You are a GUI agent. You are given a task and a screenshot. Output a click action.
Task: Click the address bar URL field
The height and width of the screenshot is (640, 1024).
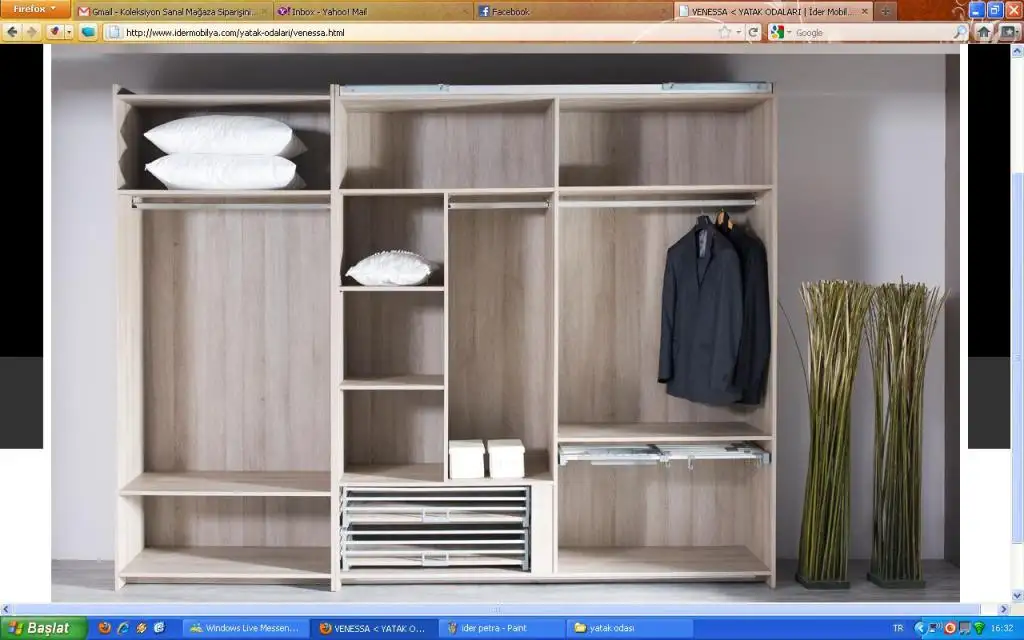click(400, 32)
